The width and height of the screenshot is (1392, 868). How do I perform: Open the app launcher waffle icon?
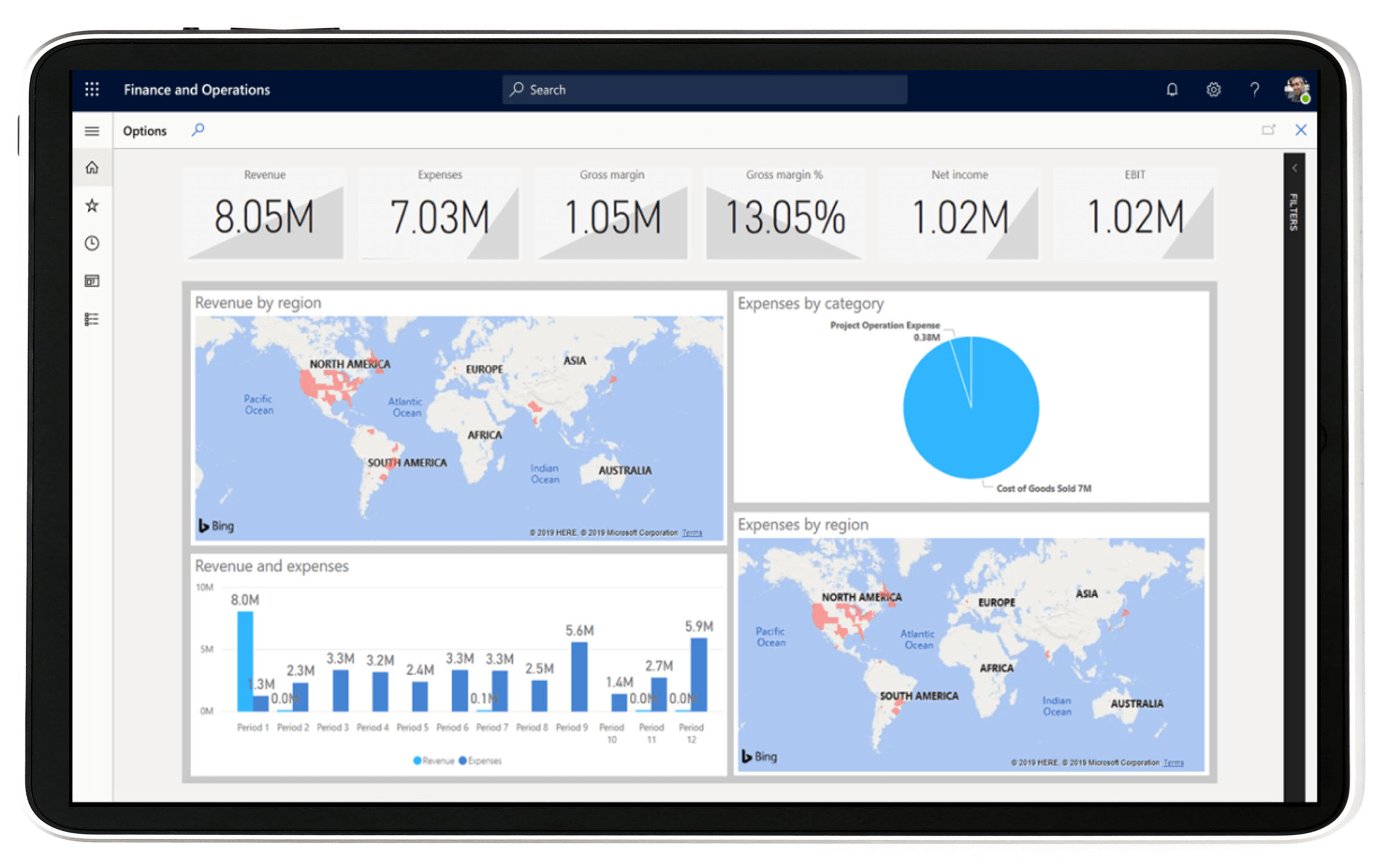point(92,90)
